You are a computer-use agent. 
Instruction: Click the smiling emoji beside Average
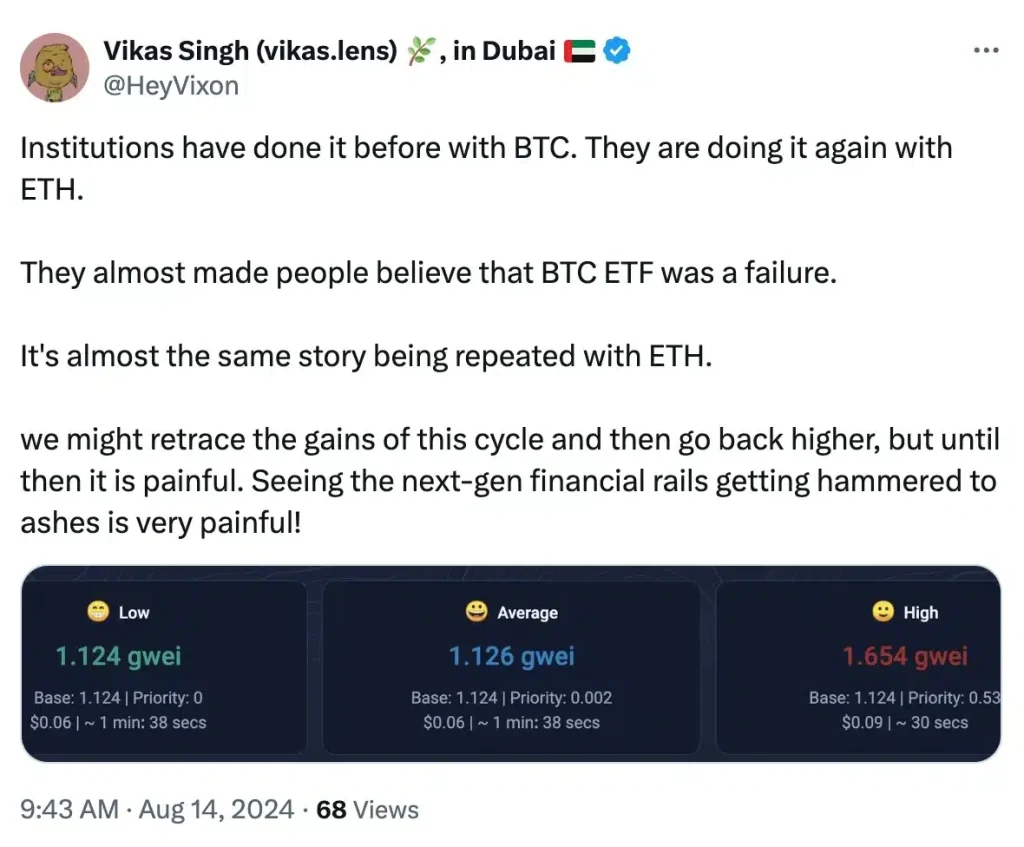point(477,611)
